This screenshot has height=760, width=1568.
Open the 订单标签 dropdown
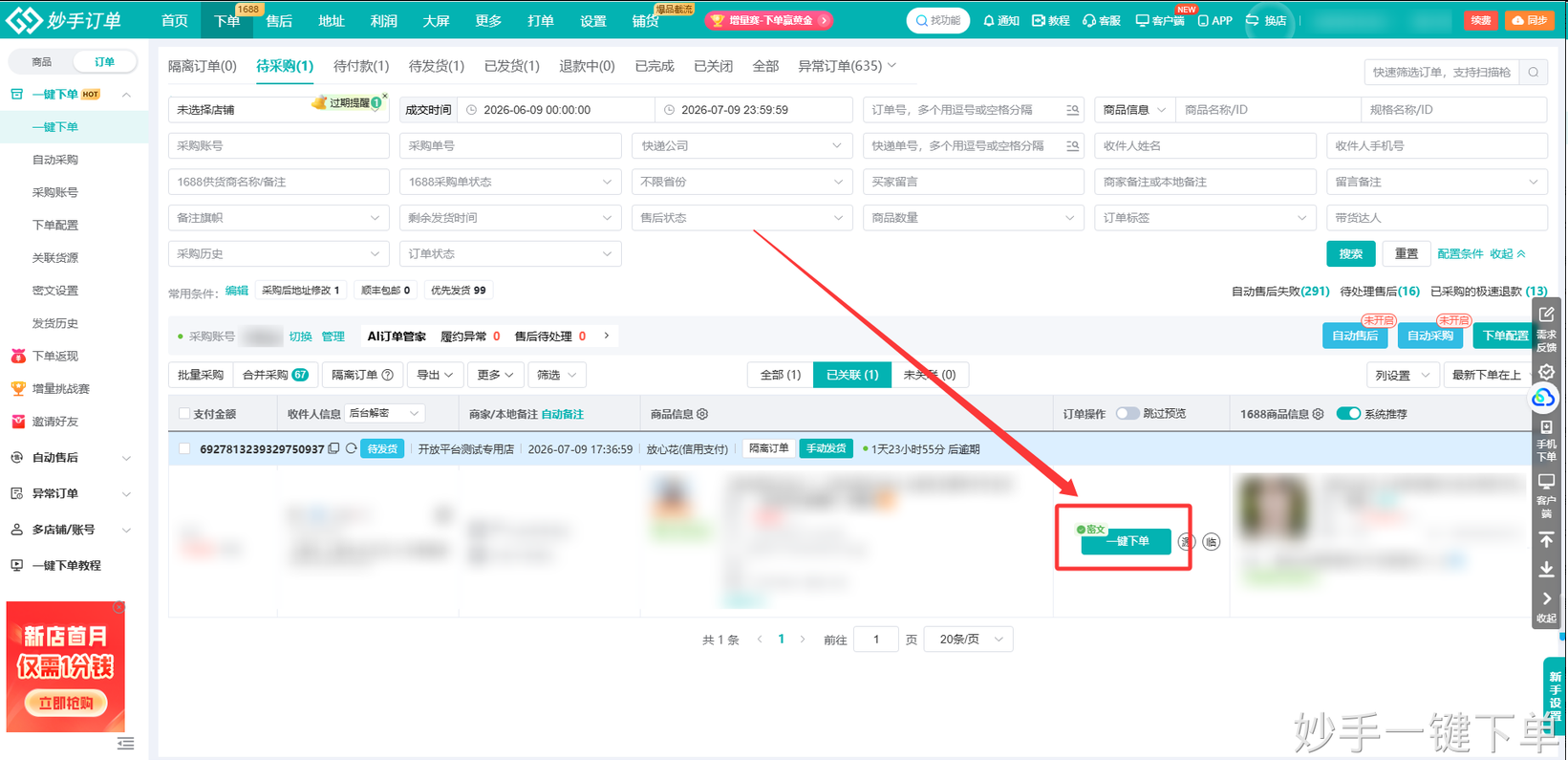(x=1205, y=218)
